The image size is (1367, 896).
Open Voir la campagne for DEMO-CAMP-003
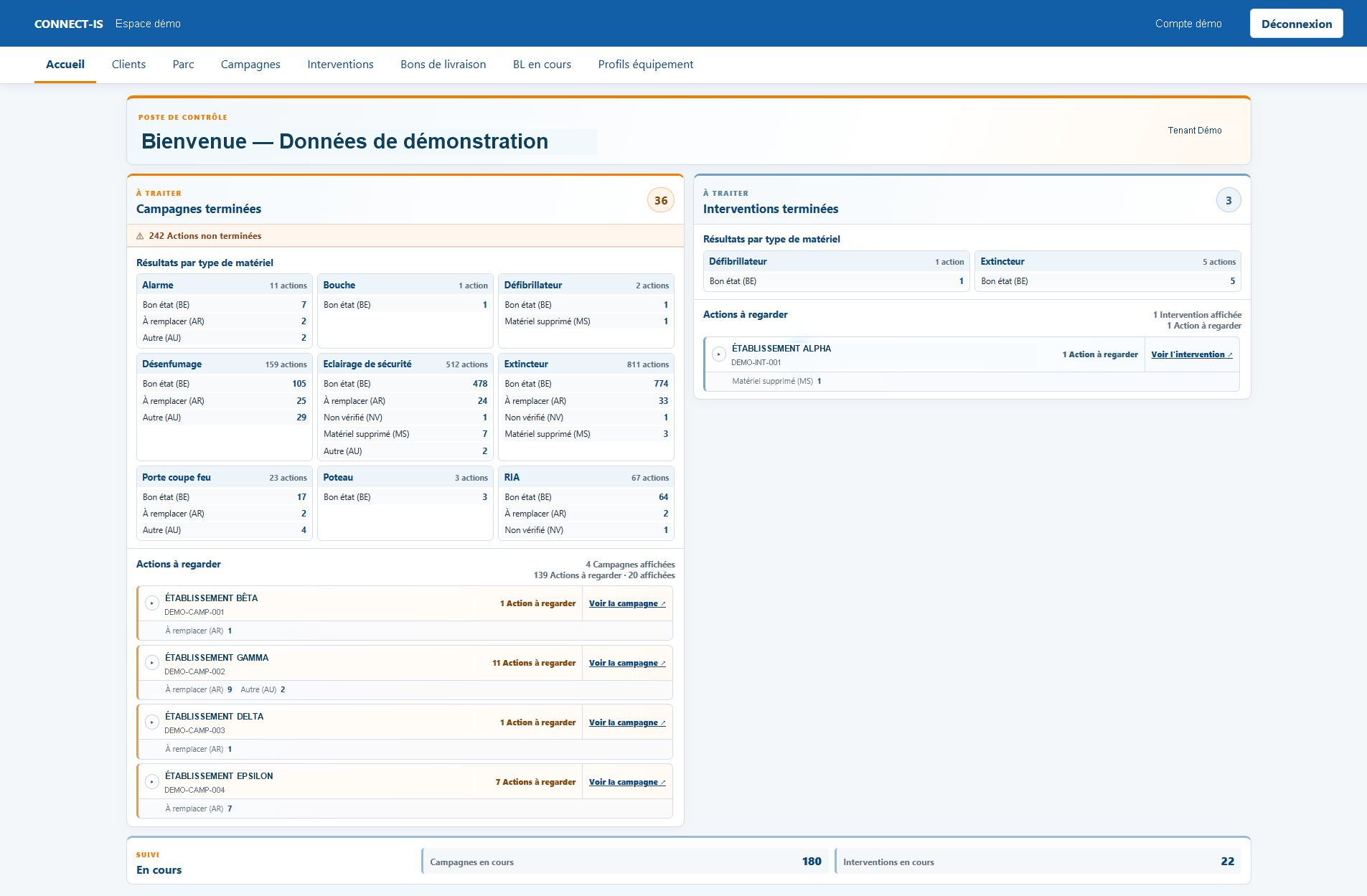627,722
